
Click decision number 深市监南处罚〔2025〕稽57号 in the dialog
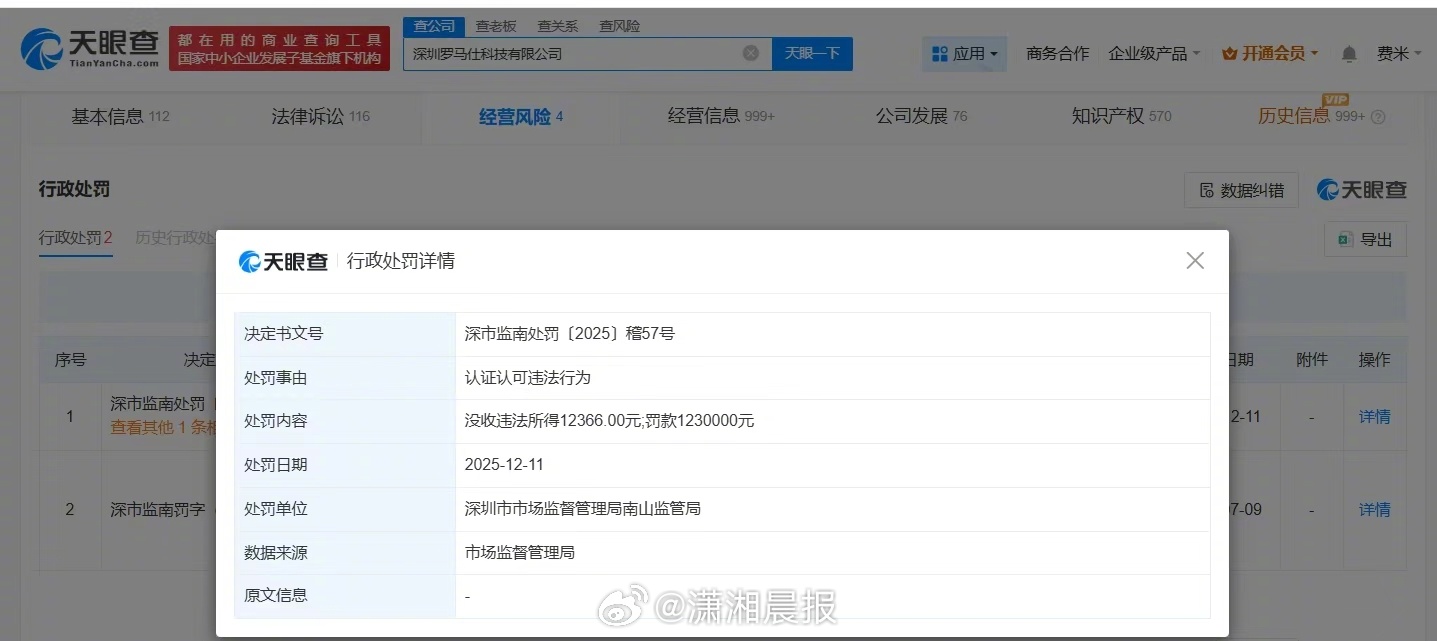pos(570,334)
